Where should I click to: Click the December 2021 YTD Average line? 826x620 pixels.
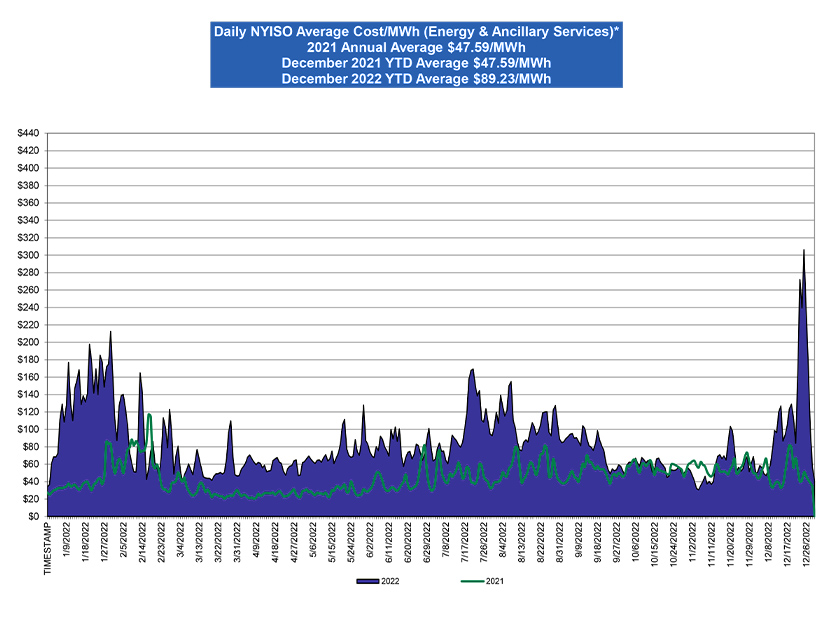pyautogui.click(x=416, y=62)
